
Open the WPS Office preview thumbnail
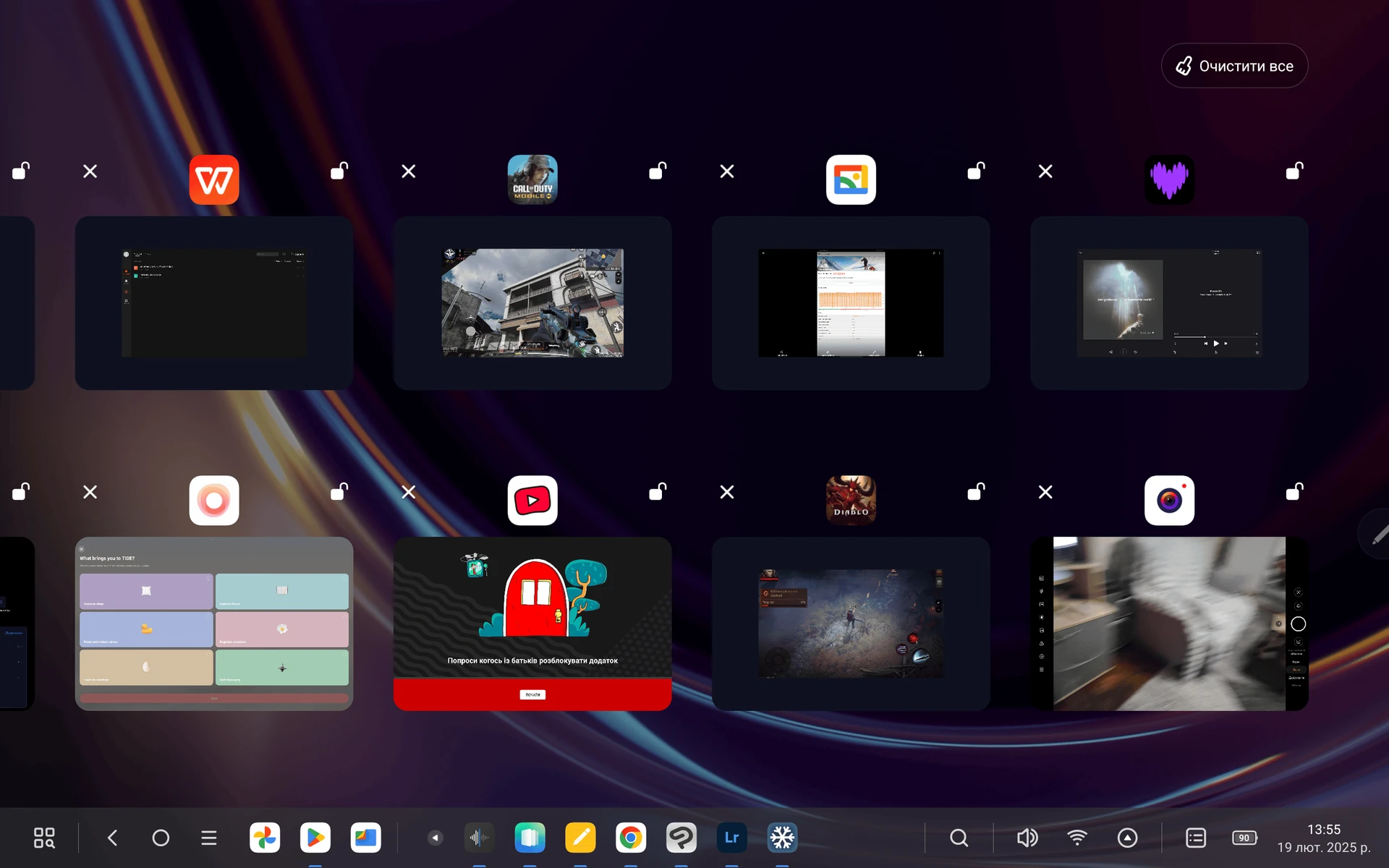pyautogui.click(x=214, y=303)
